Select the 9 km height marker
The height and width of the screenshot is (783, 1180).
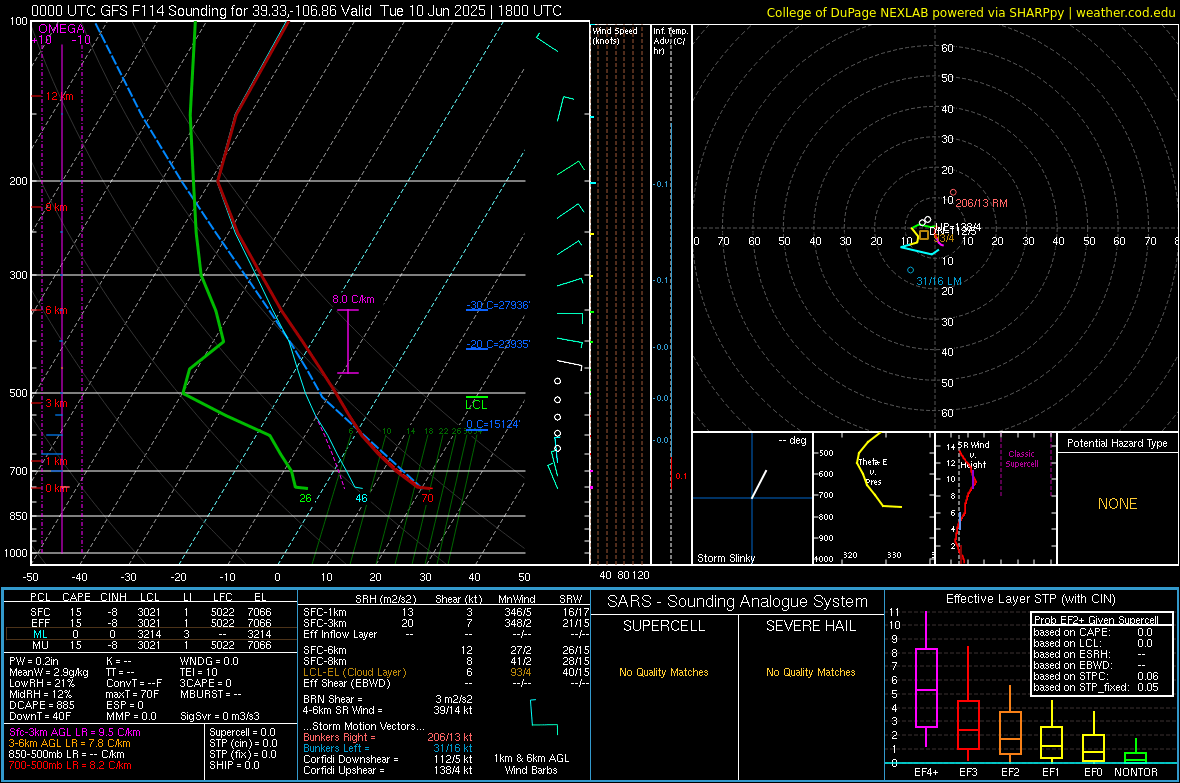point(56,207)
